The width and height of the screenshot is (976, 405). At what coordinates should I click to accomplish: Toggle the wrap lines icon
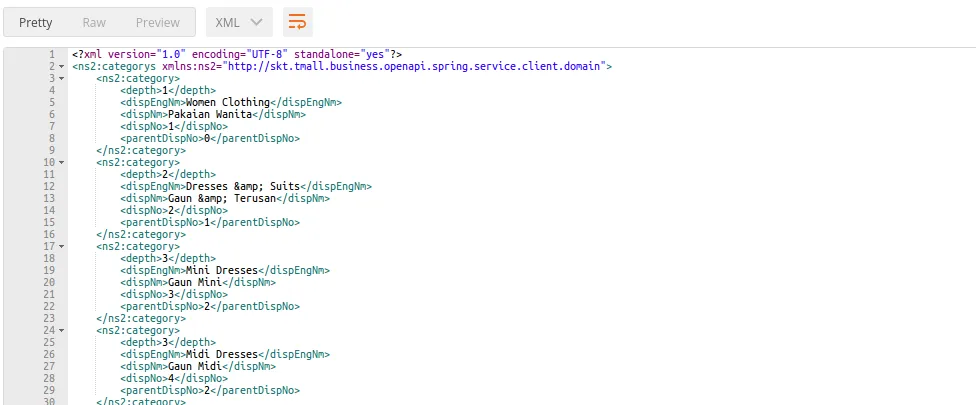[x=298, y=22]
